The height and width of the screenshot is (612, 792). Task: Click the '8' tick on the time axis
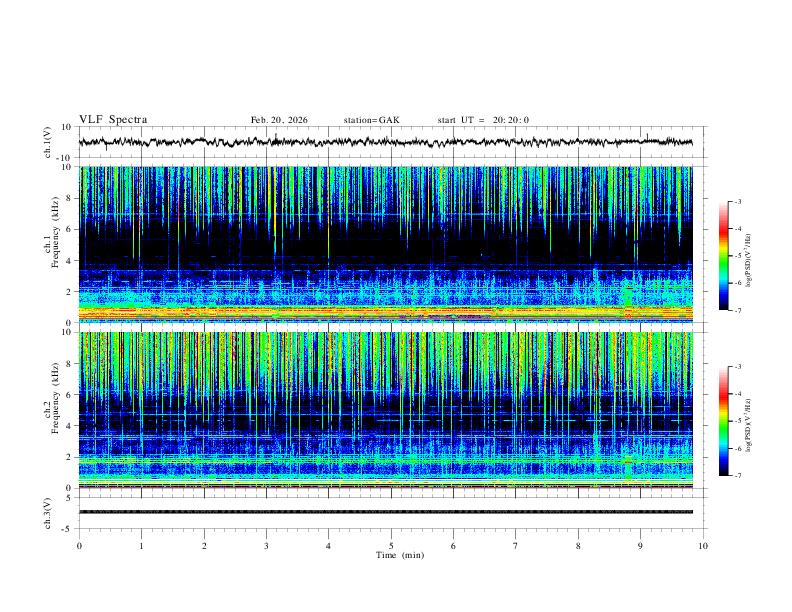coord(578,546)
